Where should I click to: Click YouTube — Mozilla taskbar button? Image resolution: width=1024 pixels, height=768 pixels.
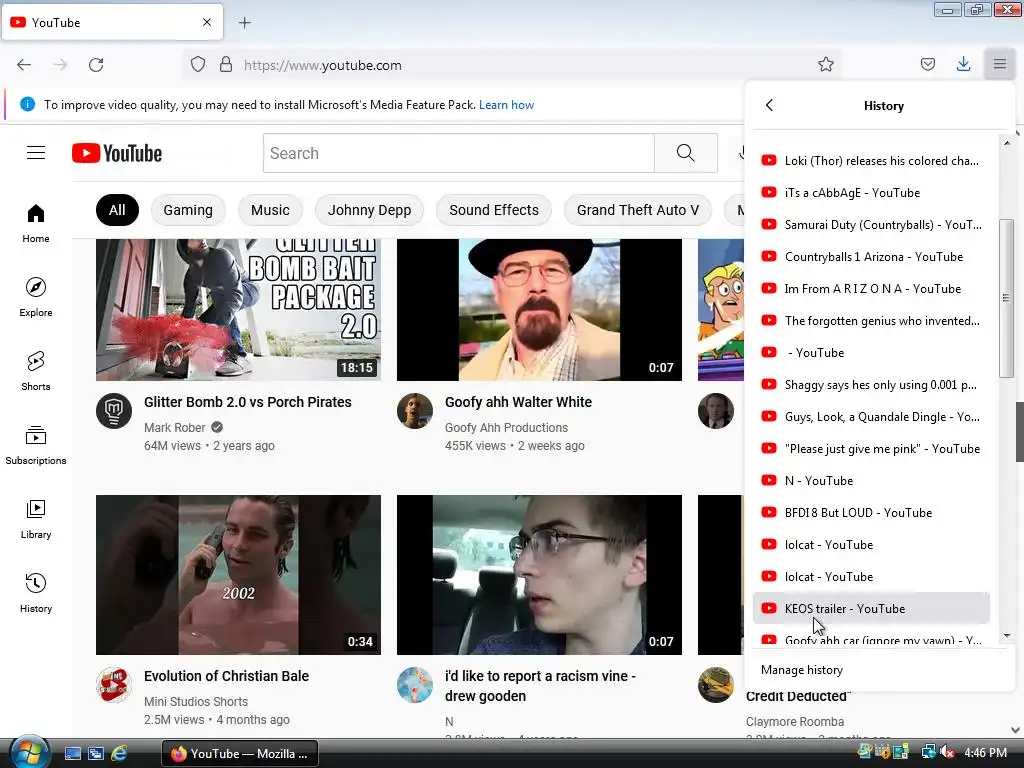(x=240, y=754)
